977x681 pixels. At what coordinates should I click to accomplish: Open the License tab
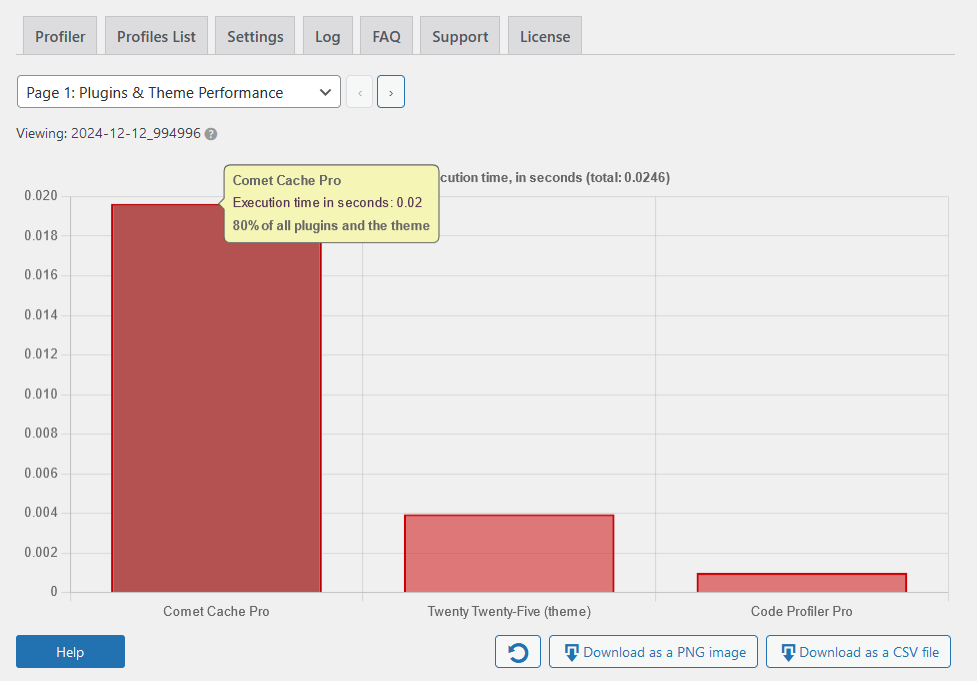[545, 36]
